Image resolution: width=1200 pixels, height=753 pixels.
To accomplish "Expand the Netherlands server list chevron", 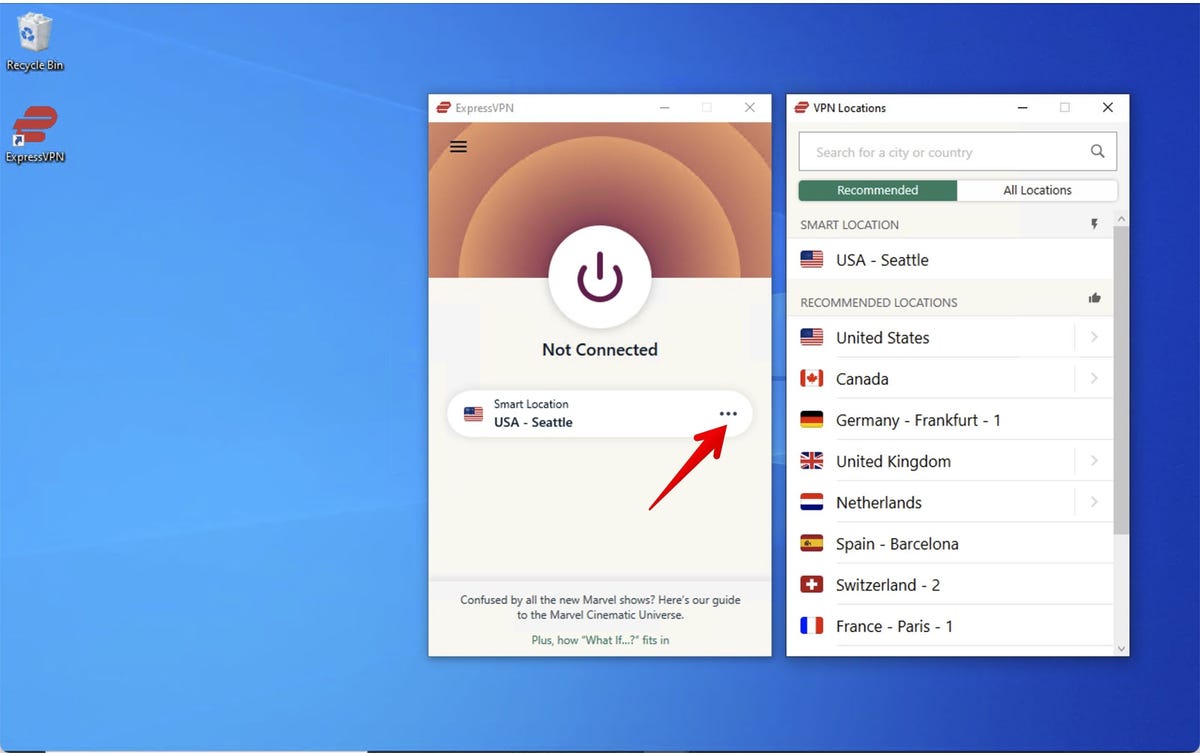I will (x=1094, y=502).
